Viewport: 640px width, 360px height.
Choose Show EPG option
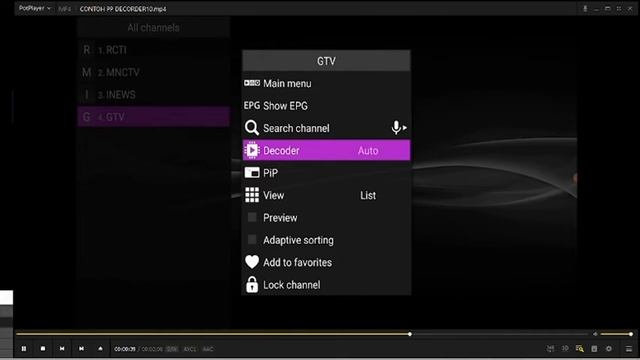(326, 106)
